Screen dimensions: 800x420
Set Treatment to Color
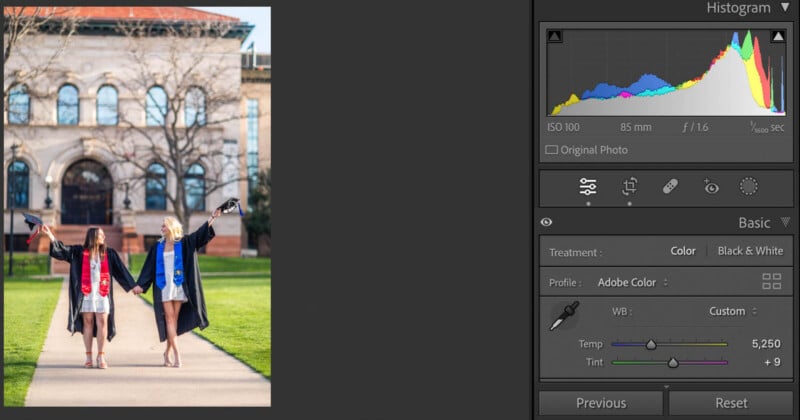[x=683, y=251]
